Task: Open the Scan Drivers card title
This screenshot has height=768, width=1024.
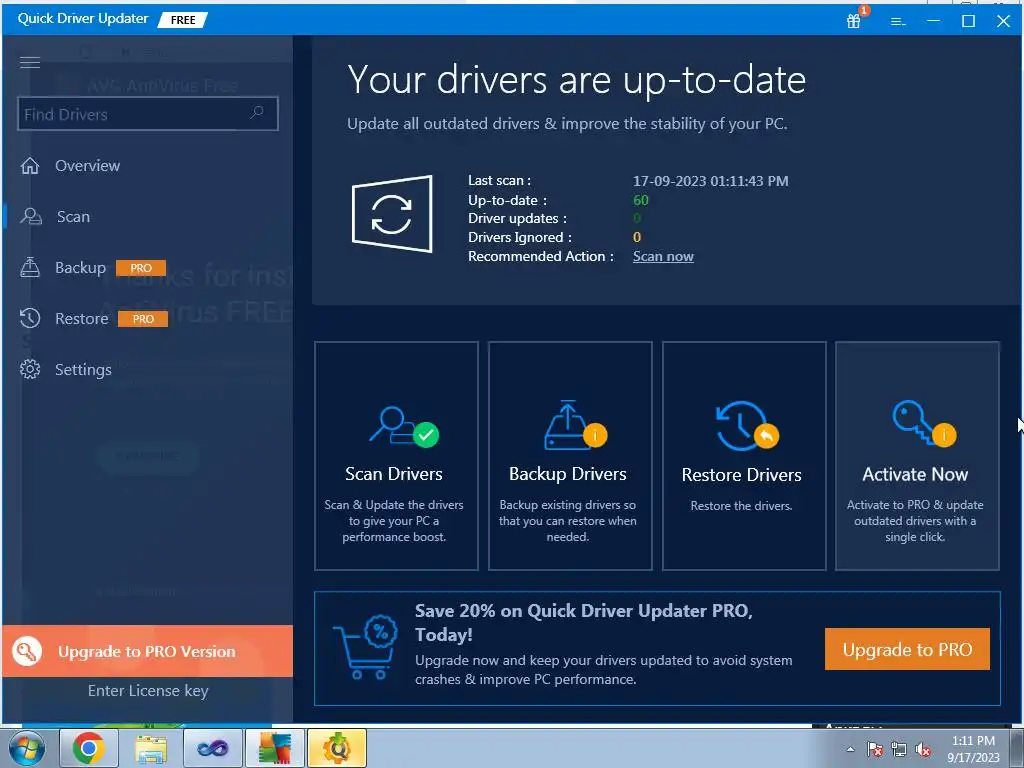Action: pyautogui.click(x=394, y=474)
